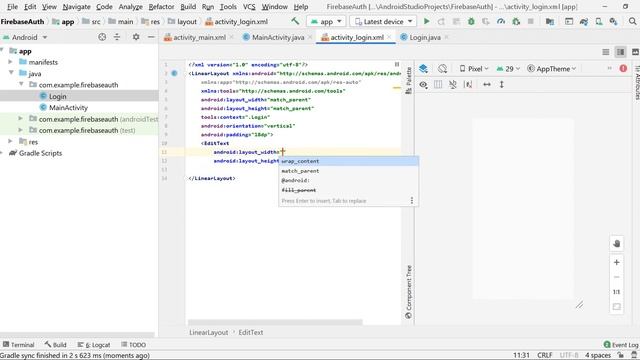Click the horizontal scrollbar in code editor

pos(275,322)
